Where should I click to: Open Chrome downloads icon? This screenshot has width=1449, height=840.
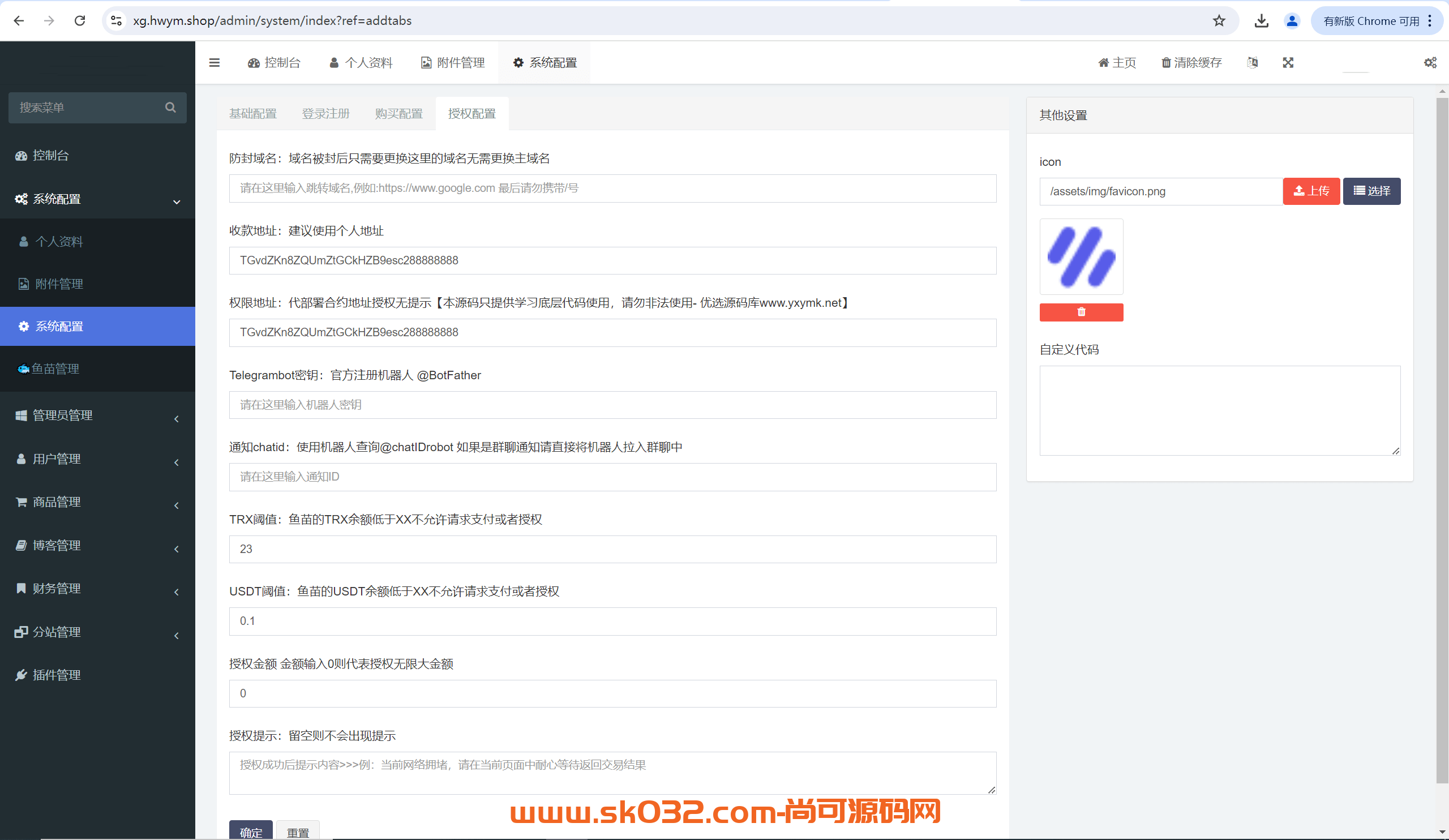[1262, 21]
